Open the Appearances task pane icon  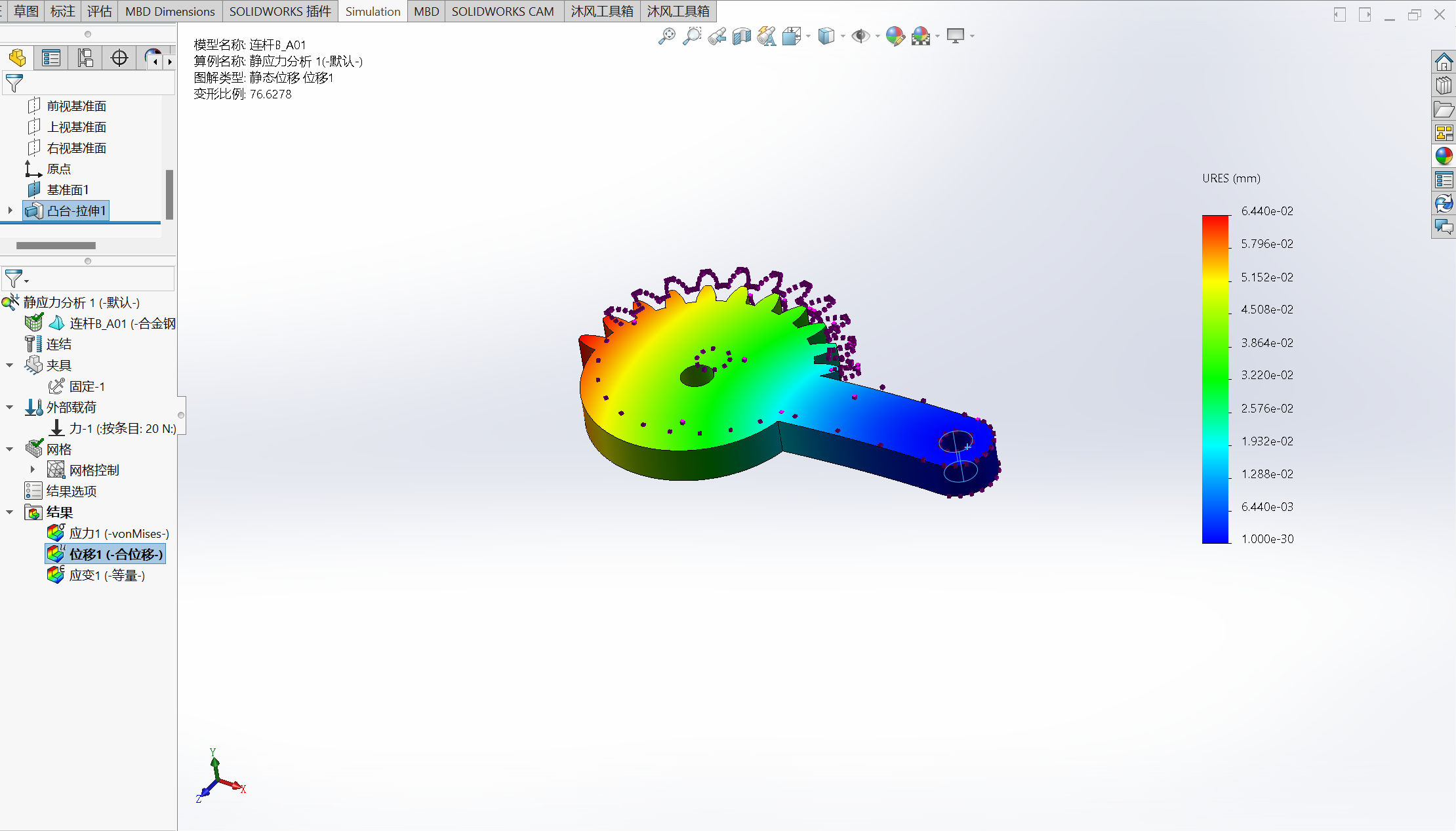pyautogui.click(x=1444, y=156)
